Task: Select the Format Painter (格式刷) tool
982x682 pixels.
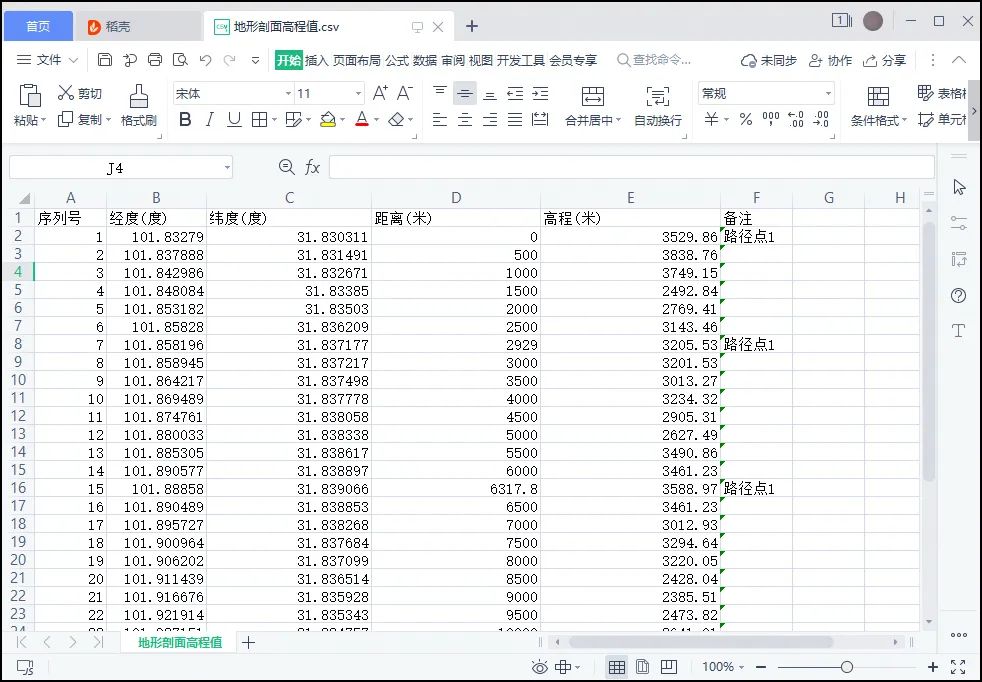Action: coord(138,105)
